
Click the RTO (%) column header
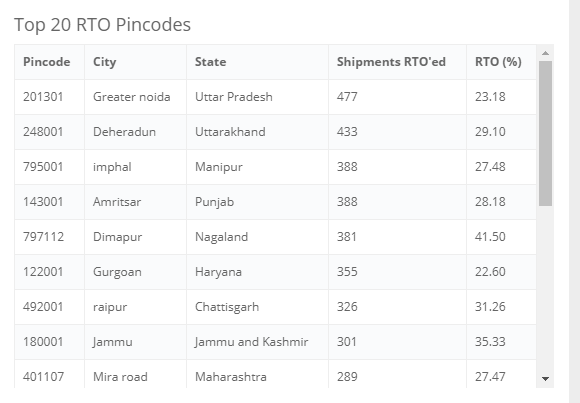click(501, 62)
